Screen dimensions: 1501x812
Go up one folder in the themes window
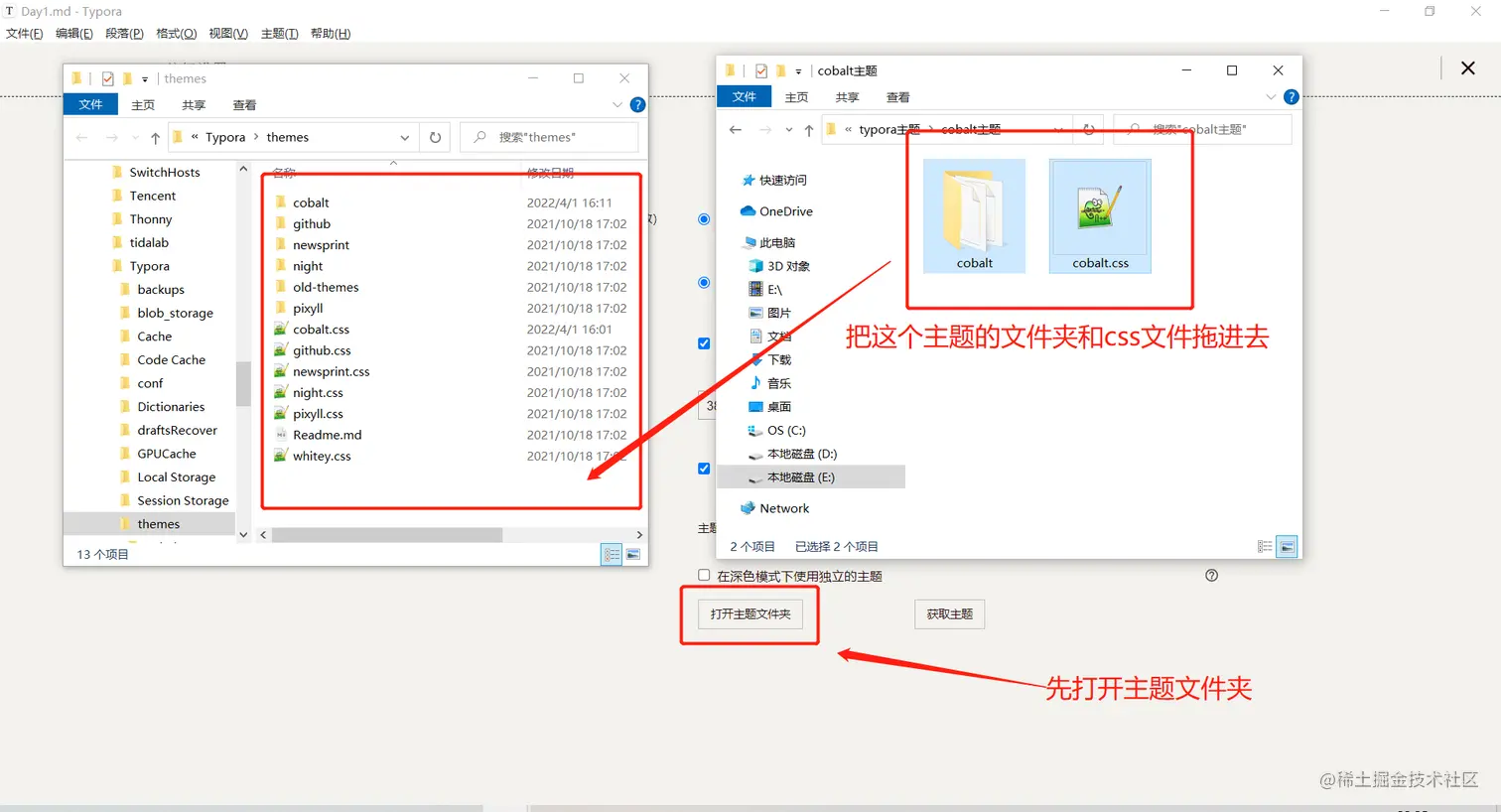point(155,138)
